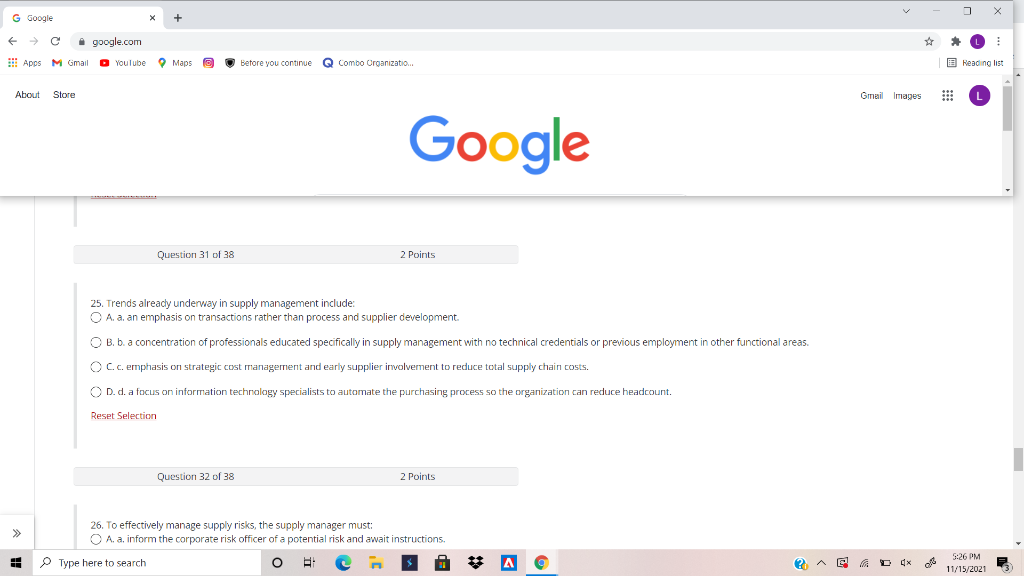Open the Store link on the Google homepage

point(63,94)
